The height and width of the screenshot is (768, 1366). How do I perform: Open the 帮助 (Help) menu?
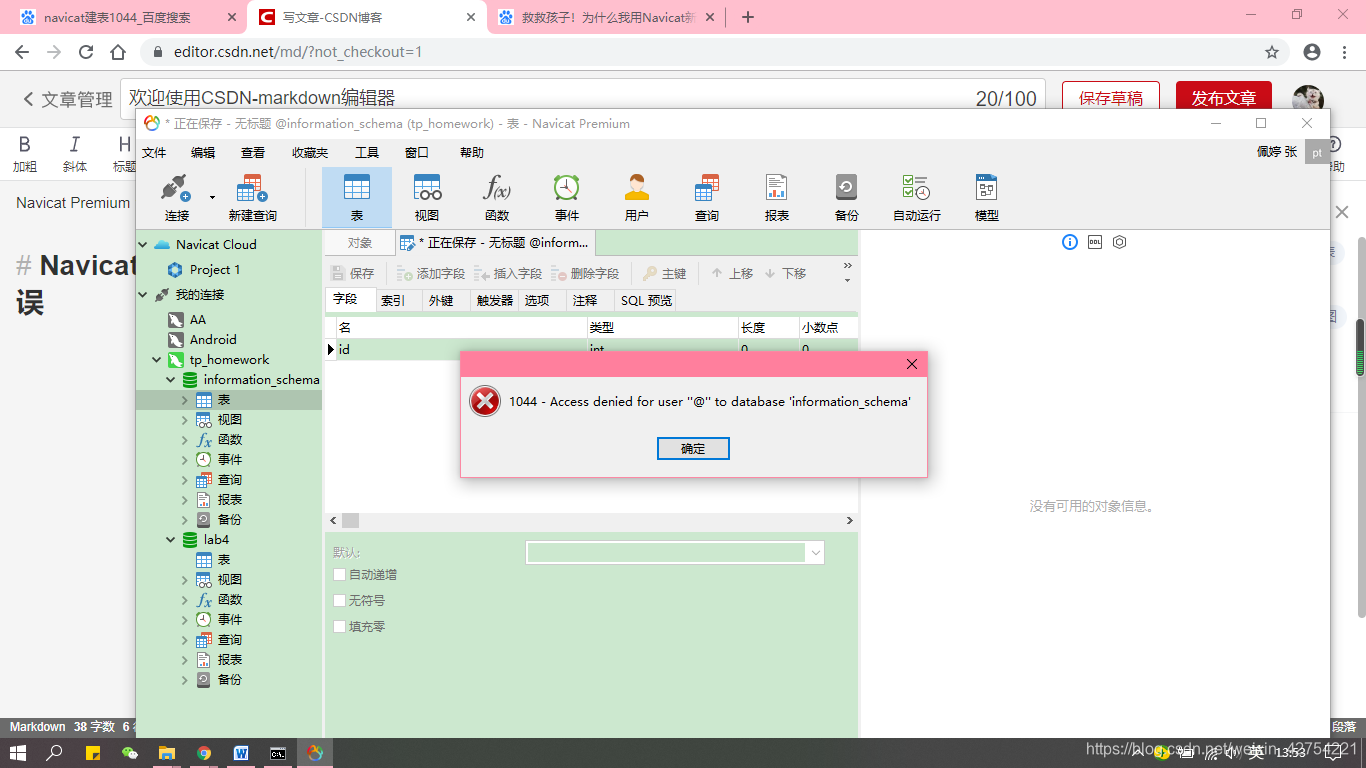click(x=472, y=153)
